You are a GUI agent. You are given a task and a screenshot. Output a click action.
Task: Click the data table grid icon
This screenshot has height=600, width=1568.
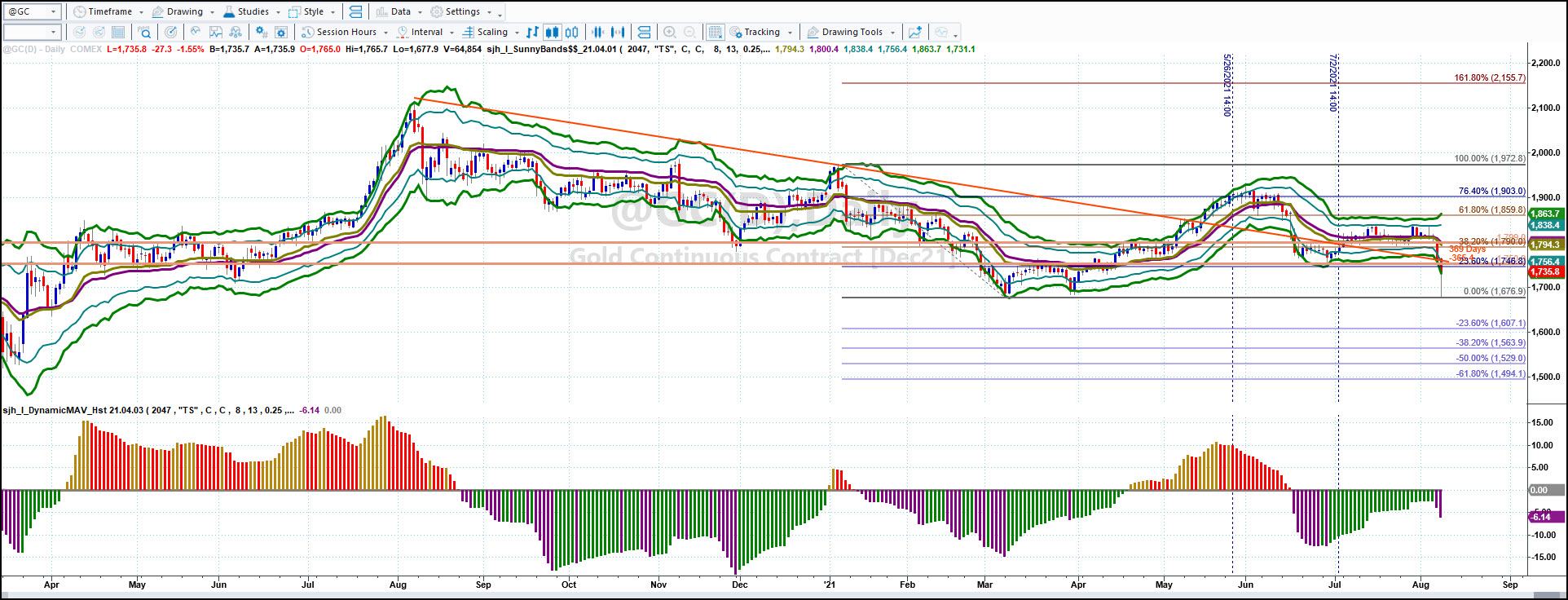coord(118,32)
